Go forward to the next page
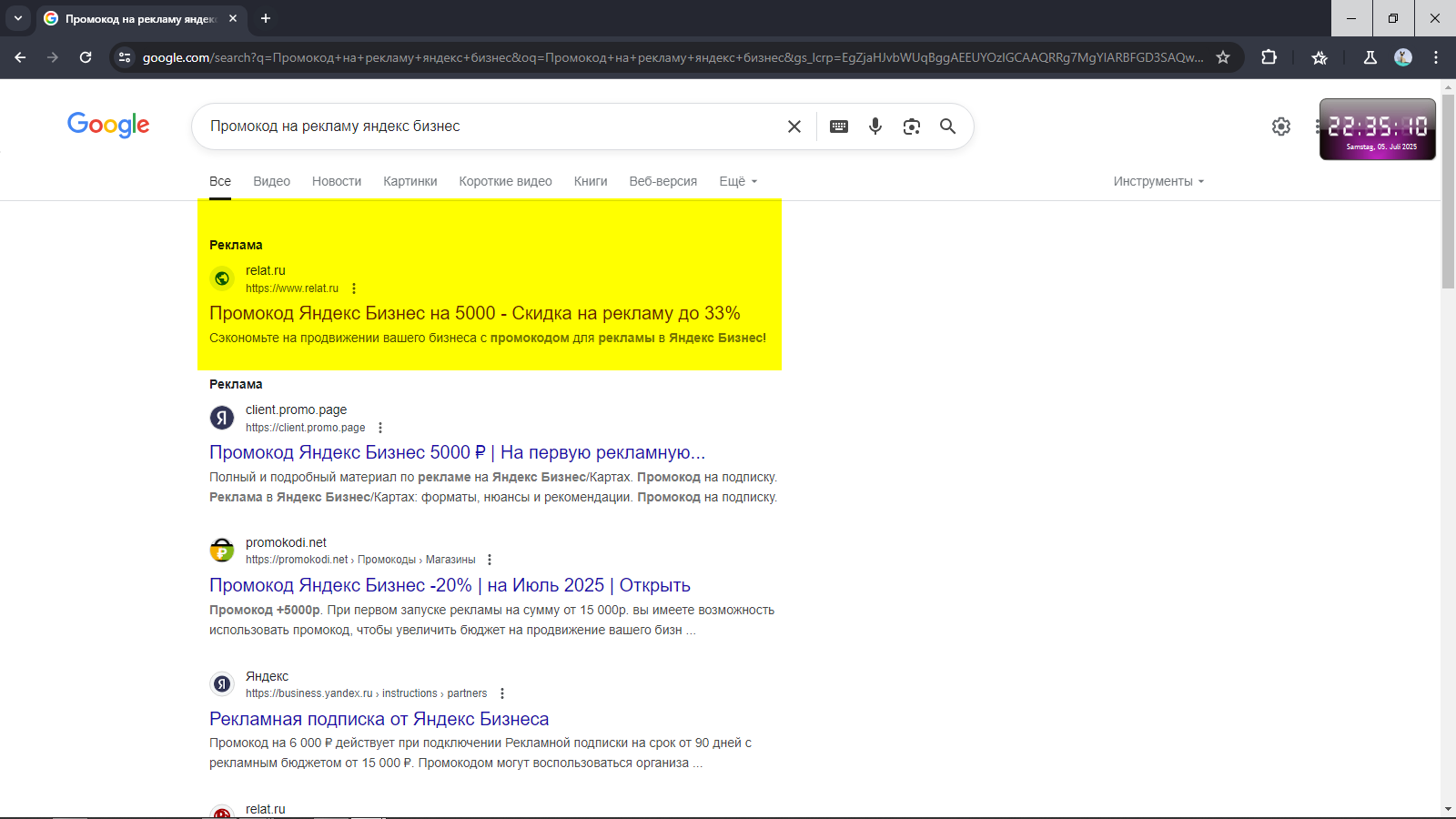The image size is (1456, 819). coord(53,57)
